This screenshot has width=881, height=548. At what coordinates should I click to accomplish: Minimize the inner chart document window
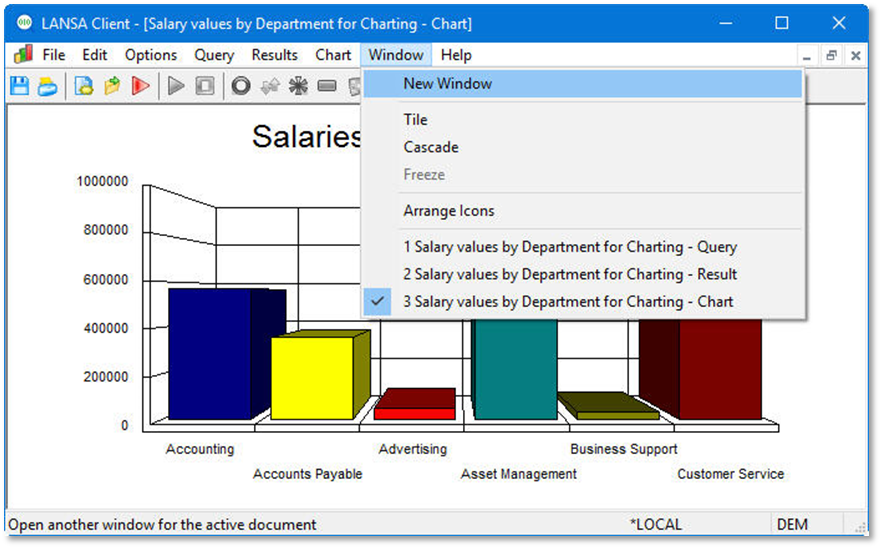[807, 56]
